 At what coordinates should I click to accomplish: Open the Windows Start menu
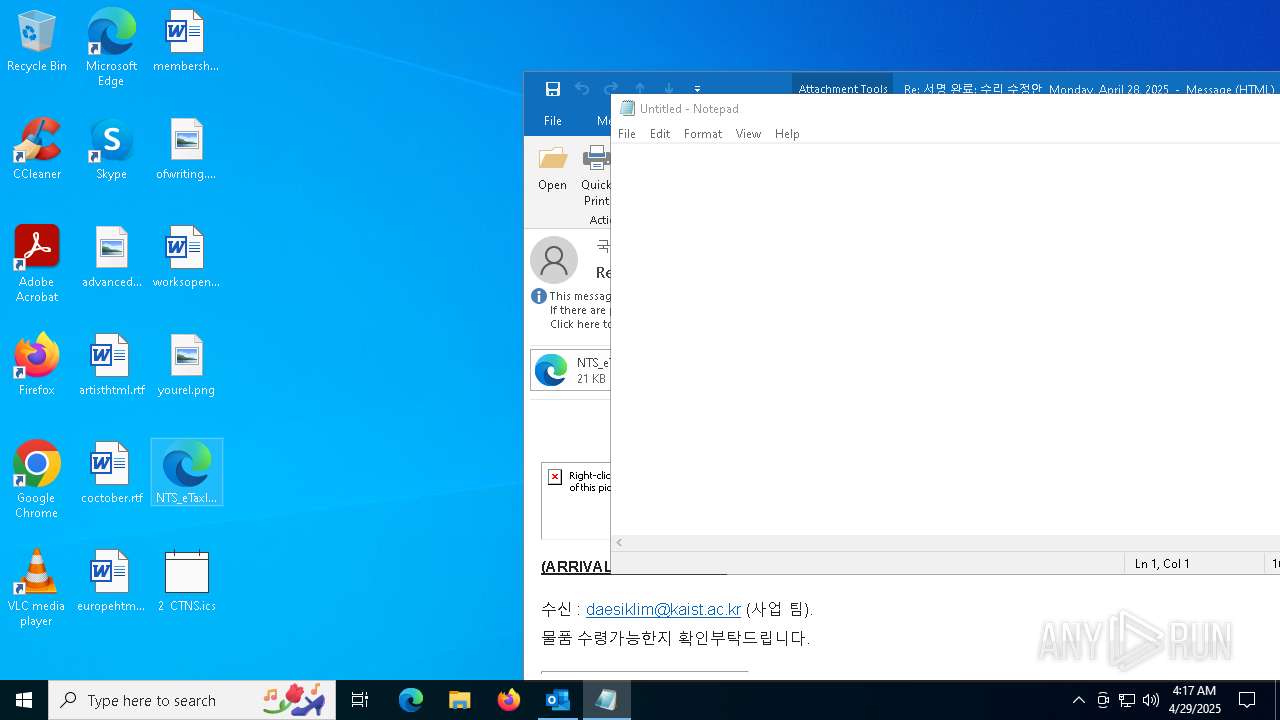(24, 700)
